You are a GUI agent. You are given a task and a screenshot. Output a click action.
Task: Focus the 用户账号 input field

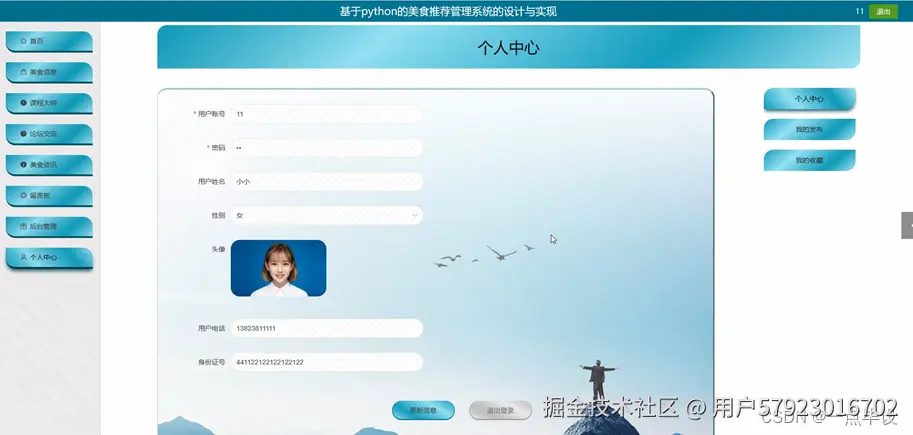(x=327, y=114)
